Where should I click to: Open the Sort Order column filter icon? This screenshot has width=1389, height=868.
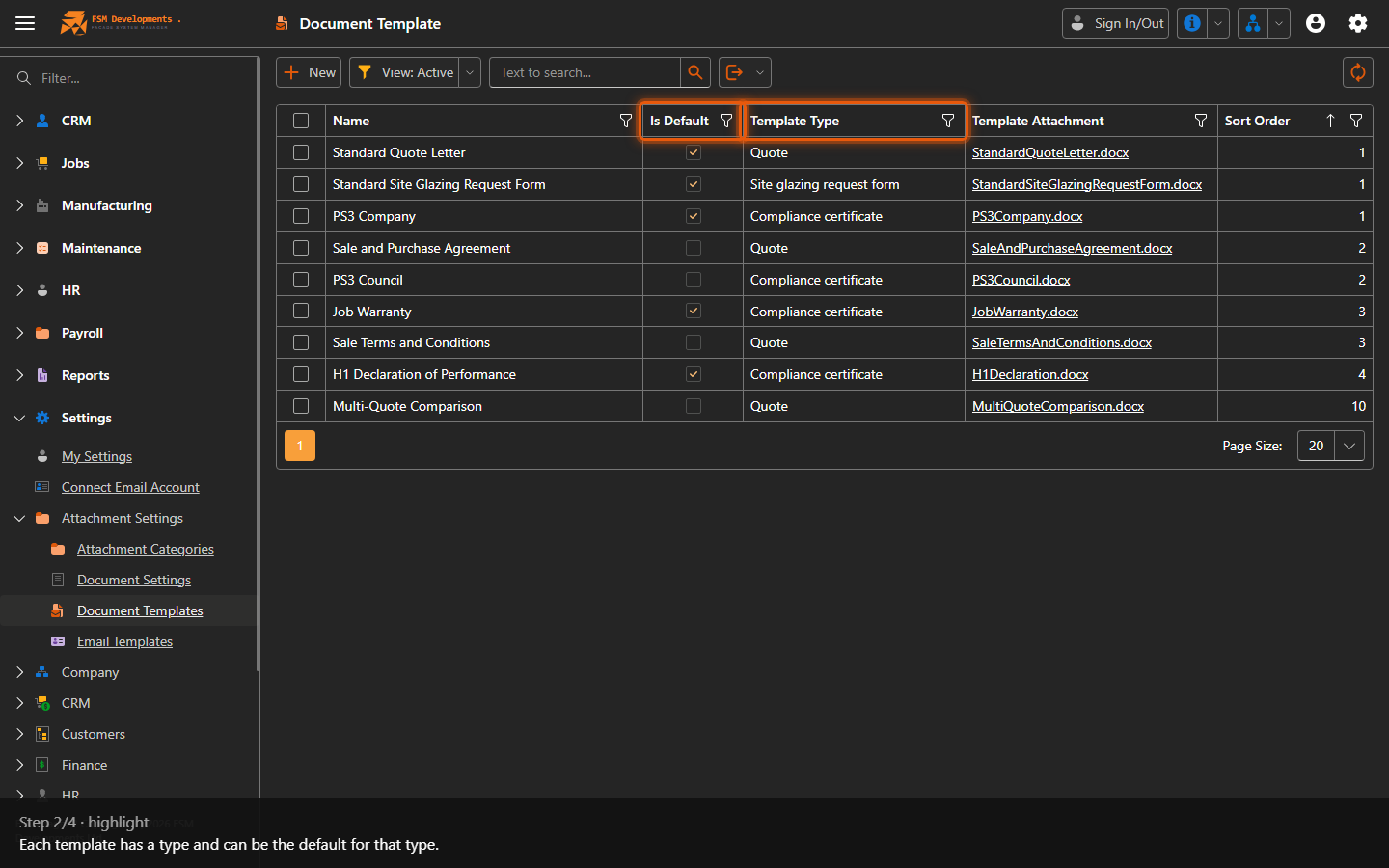[x=1356, y=121]
